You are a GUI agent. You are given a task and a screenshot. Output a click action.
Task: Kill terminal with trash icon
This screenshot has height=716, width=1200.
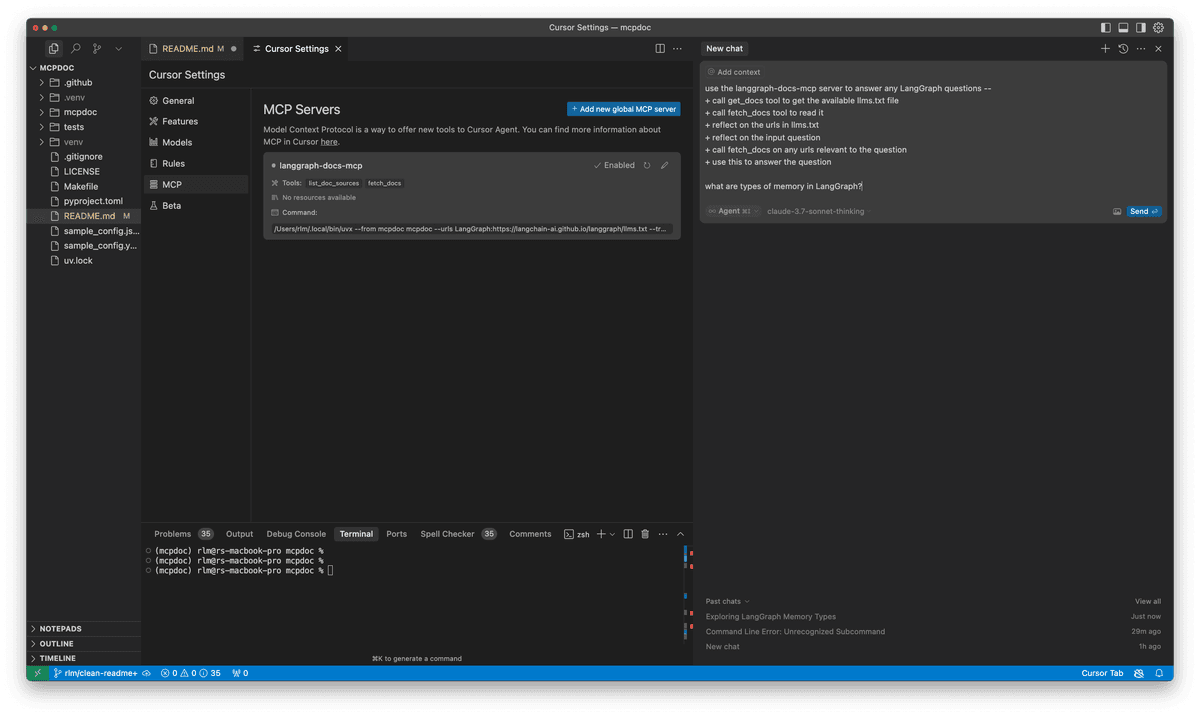coord(645,534)
